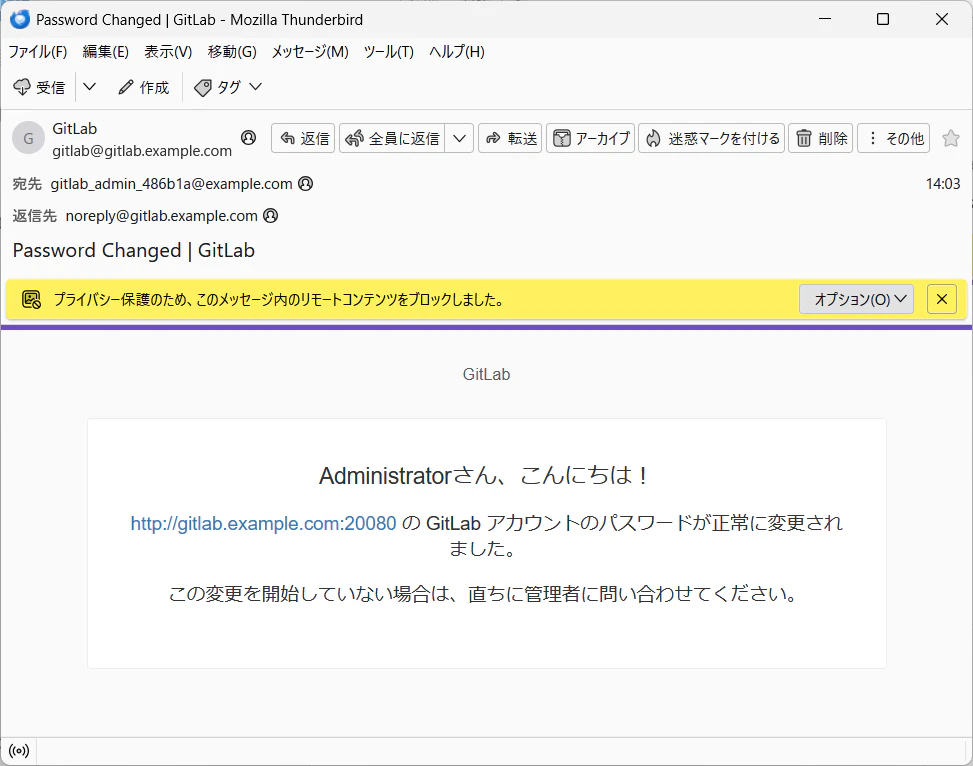973x766 pixels.
Task: Click the subject Password Changed | GitLab
Action: (x=134, y=250)
